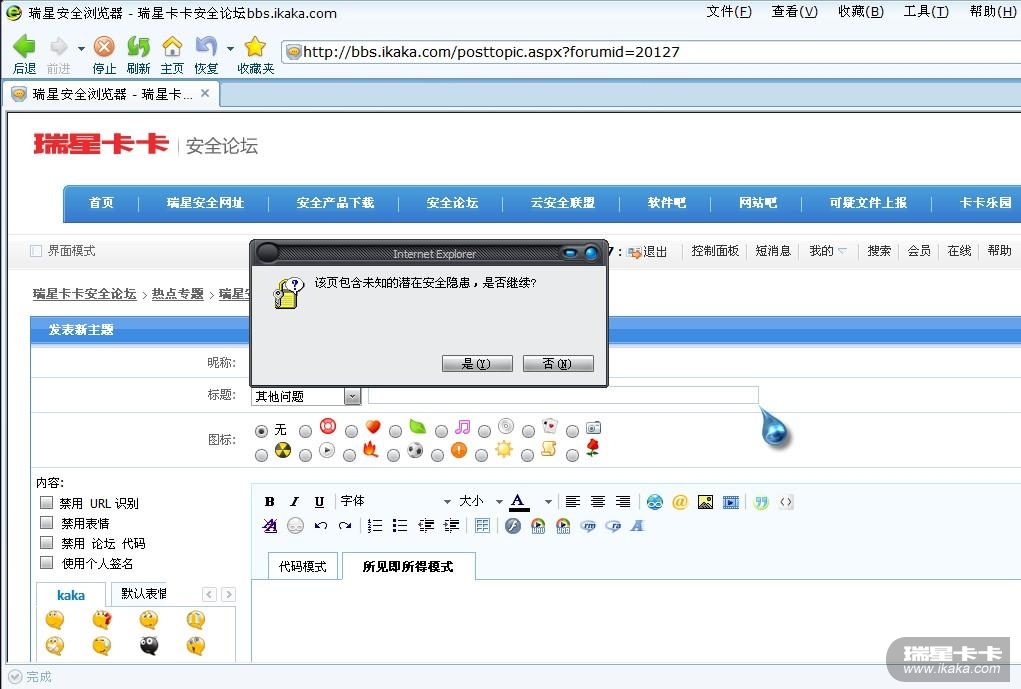Enable 禁用表情 checkbox
Screen dimensions: 1021x689
click(x=46, y=522)
